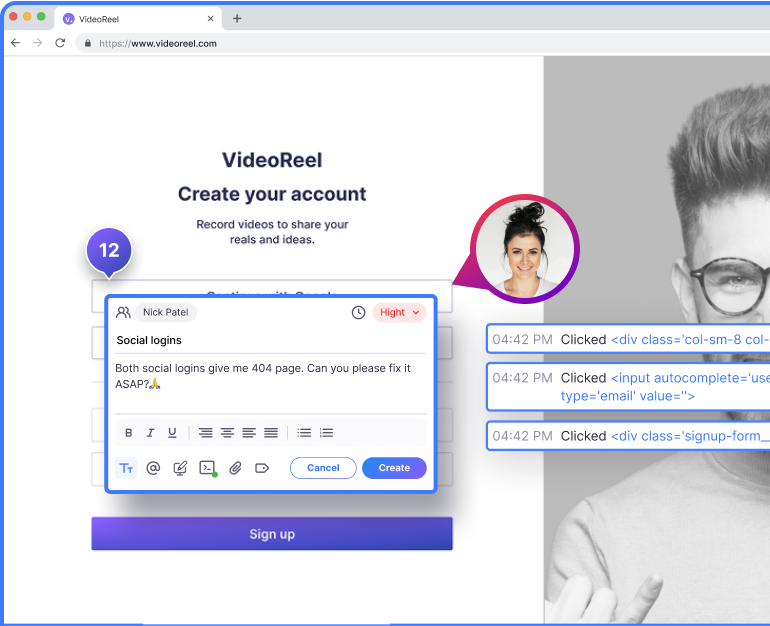770x626 pixels.
Task: Click the screenshot annotate pencil icon
Action: coord(180,468)
